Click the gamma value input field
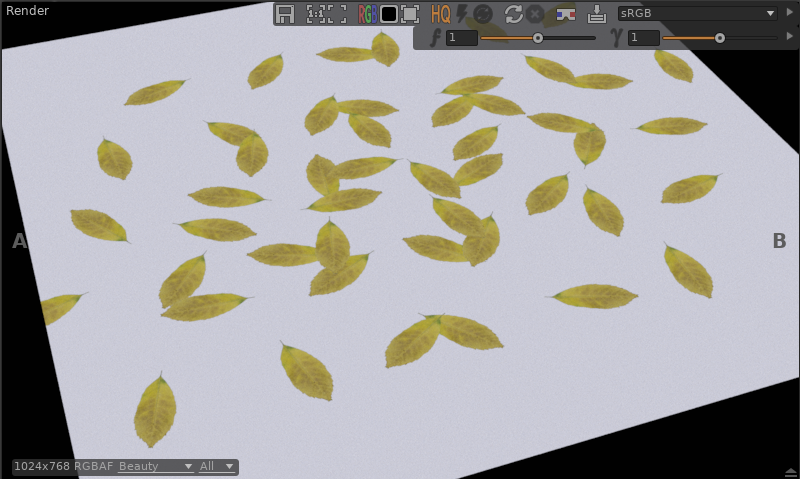The width and height of the screenshot is (800, 479). pos(643,38)
